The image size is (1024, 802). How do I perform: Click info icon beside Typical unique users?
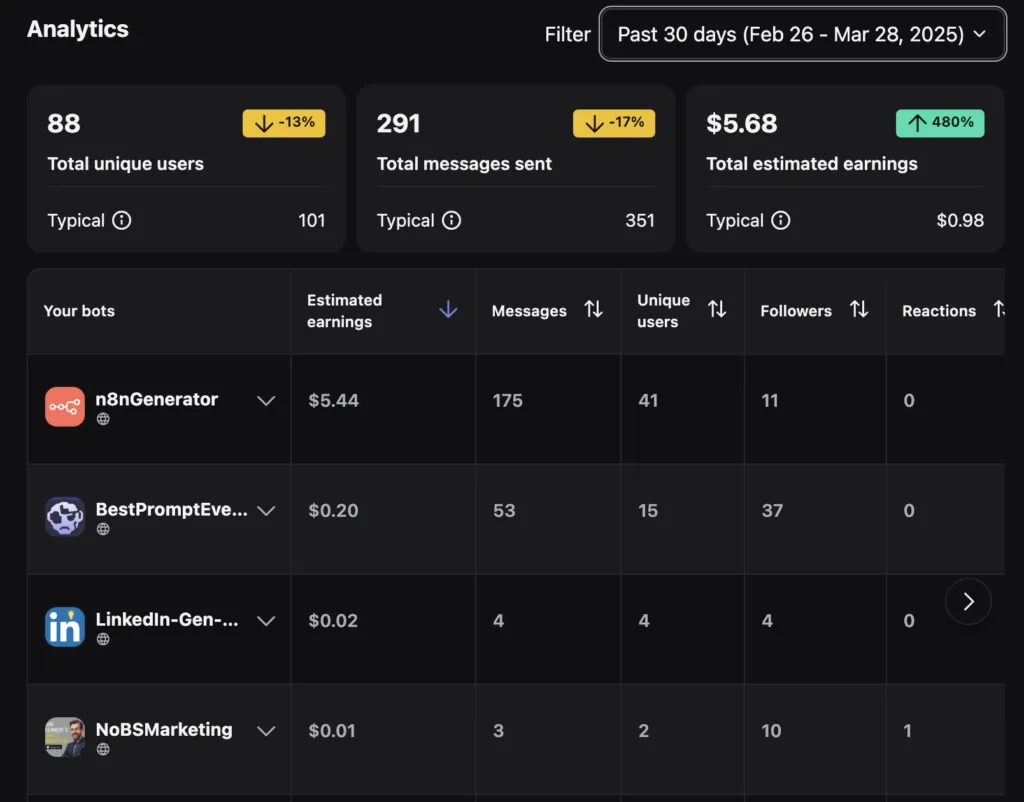point(122,221)
